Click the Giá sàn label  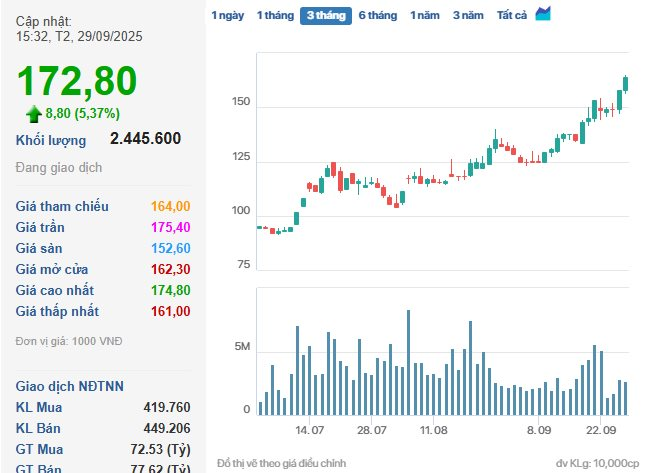pos(39,248)
